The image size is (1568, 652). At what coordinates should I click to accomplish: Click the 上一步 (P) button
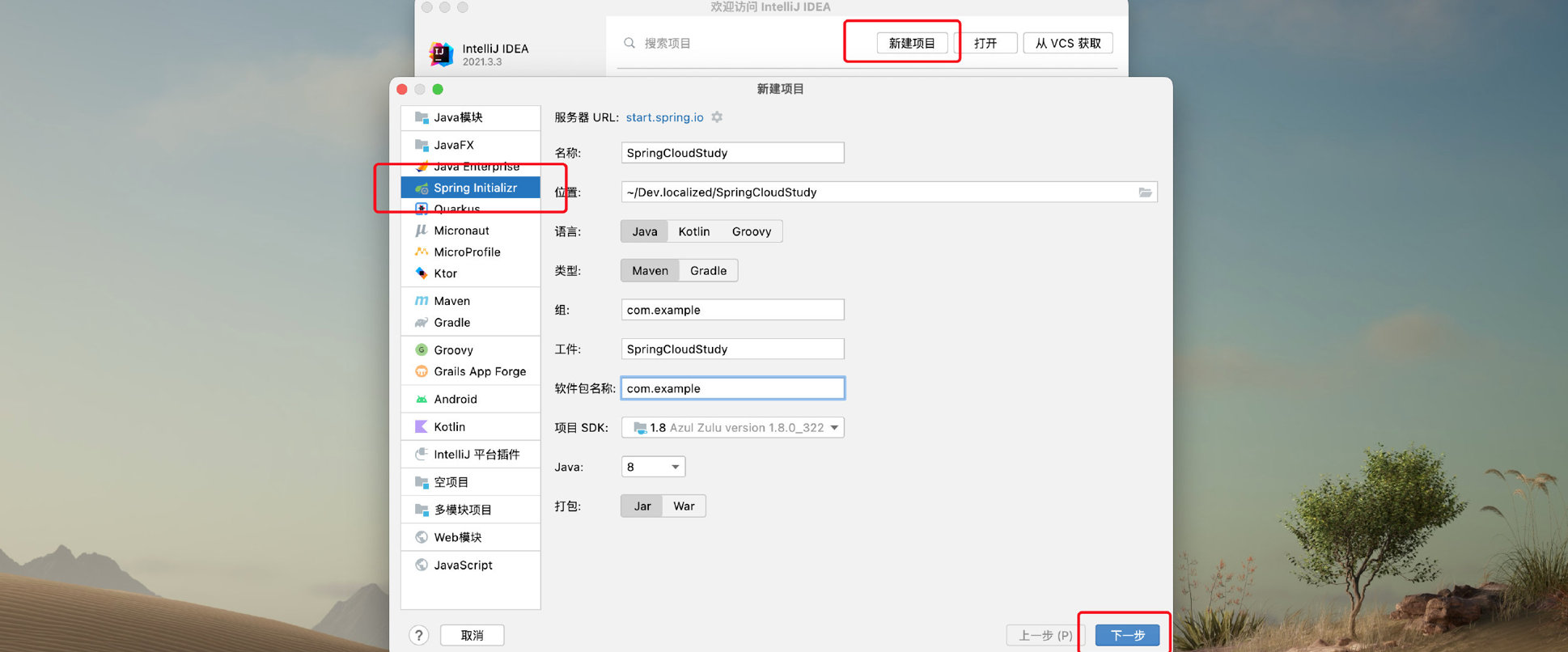[1045, 636]
